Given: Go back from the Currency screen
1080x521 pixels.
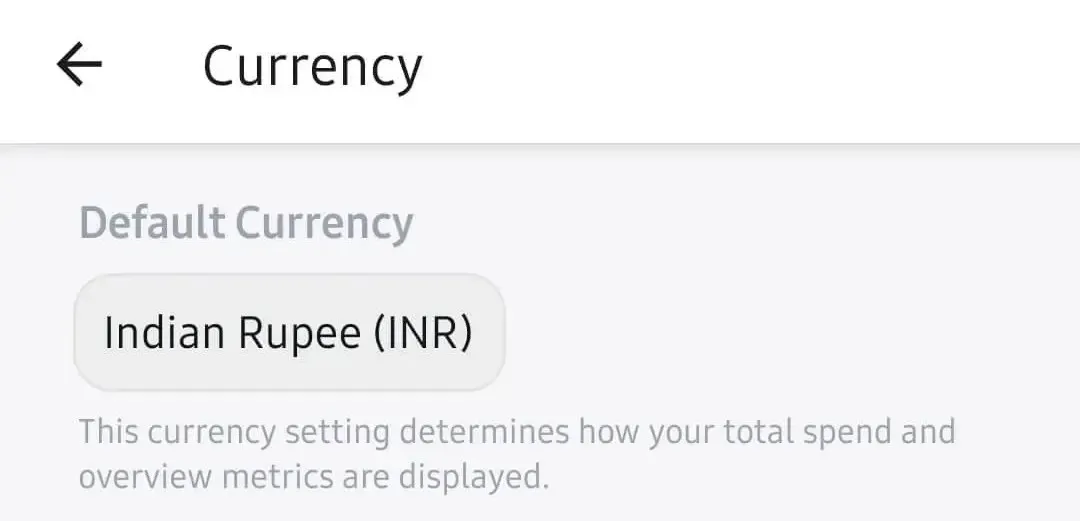Looking at the screenshot, I should (79, 66).
